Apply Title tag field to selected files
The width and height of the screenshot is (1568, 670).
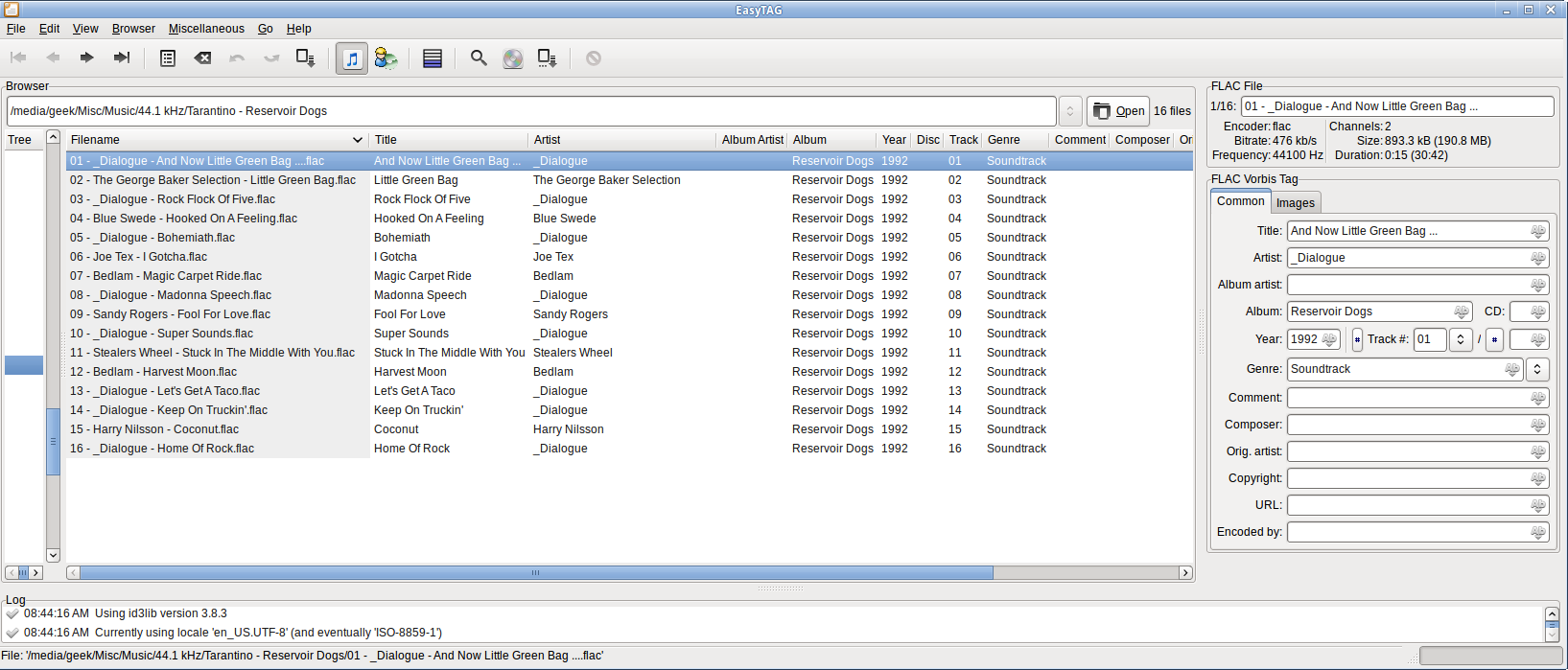1537,231
